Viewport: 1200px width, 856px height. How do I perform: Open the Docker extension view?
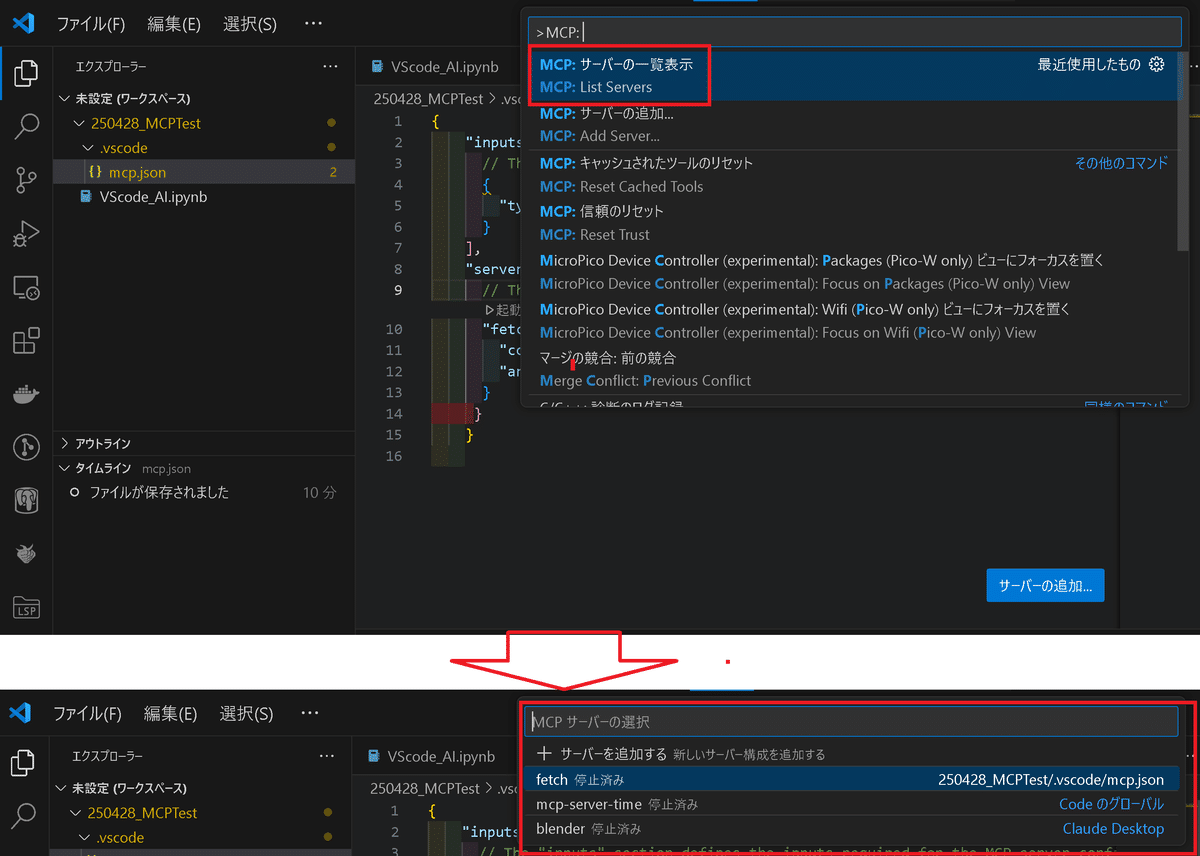tap(25, 392)
